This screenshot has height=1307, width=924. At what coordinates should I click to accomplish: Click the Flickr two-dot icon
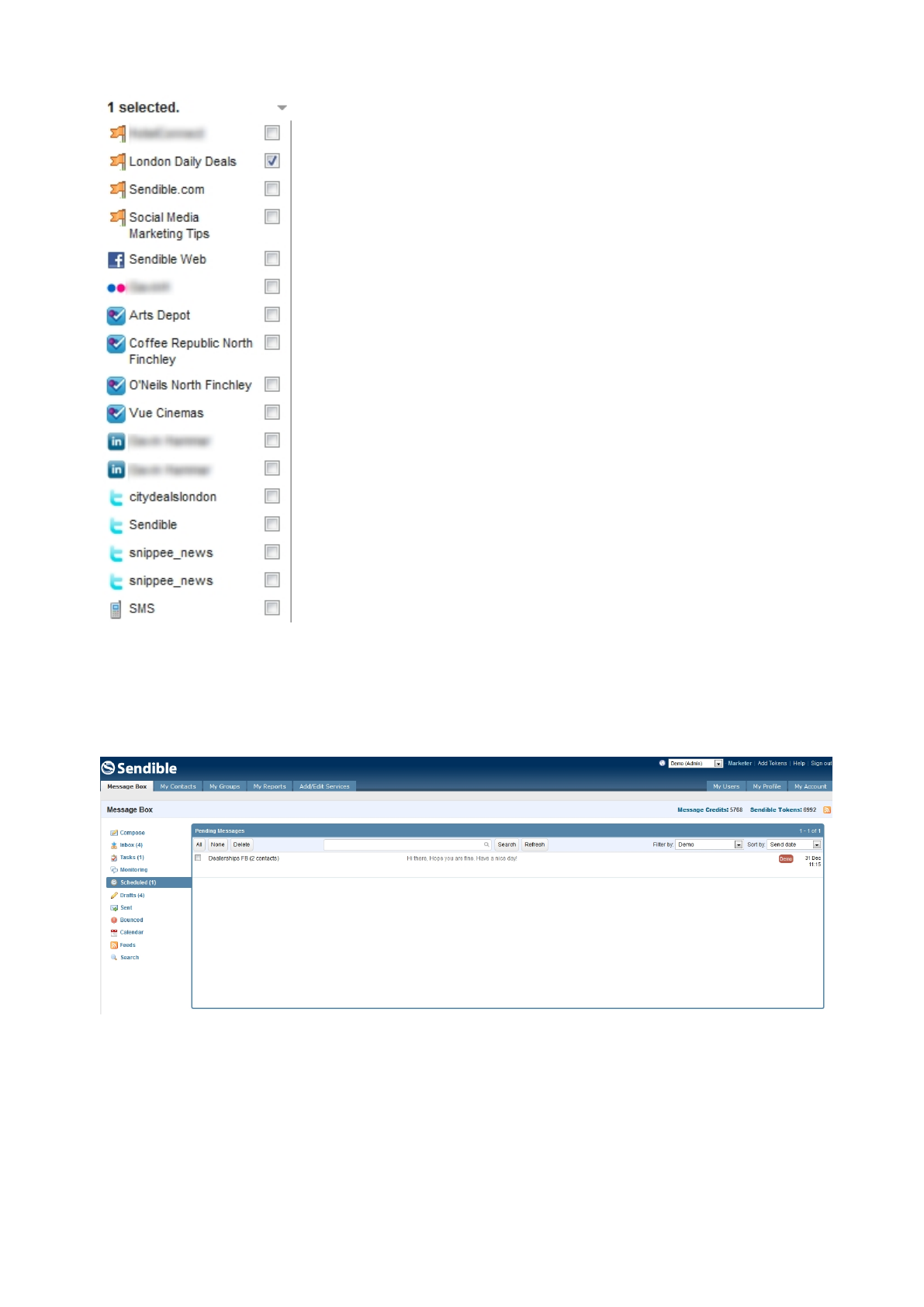116,288
